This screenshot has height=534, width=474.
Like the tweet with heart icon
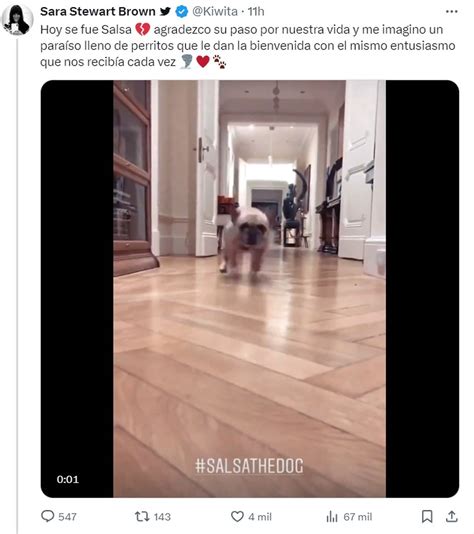coord(237,516)
